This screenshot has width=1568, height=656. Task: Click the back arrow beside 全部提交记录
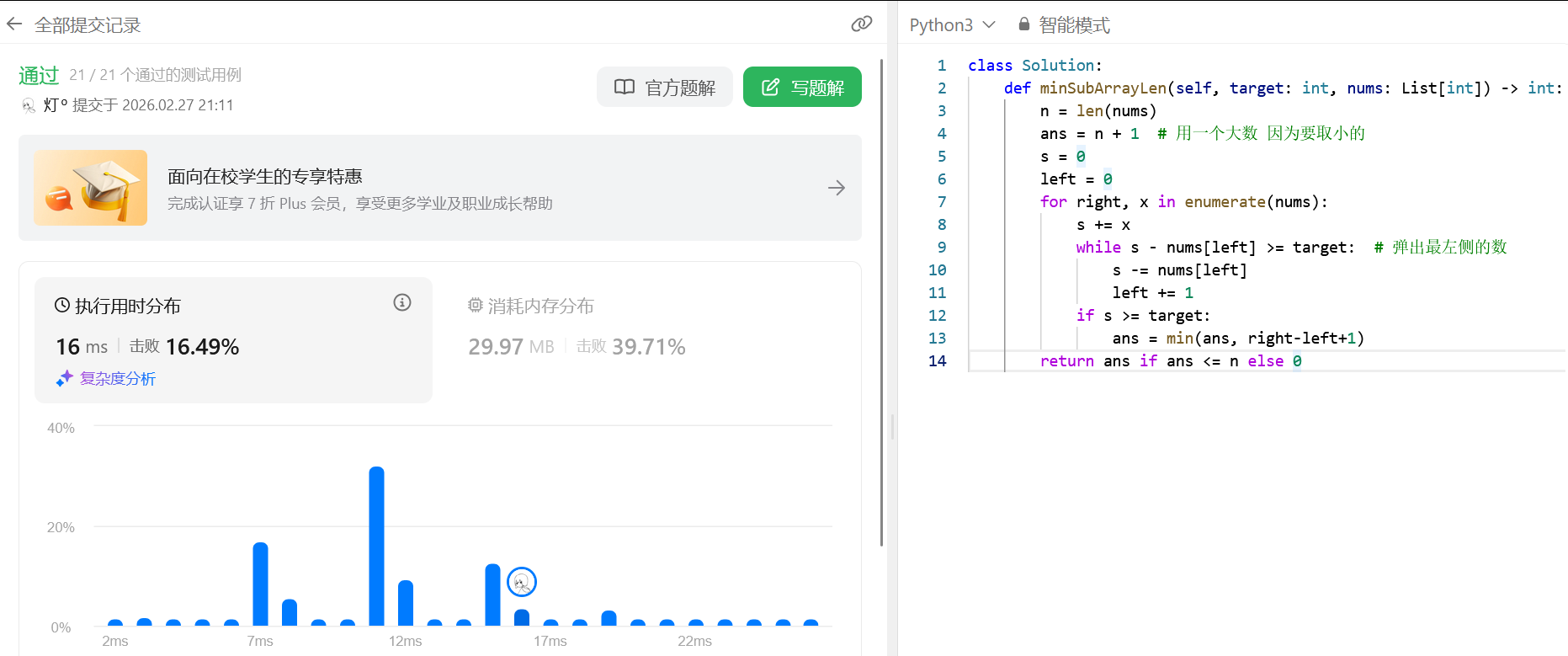click(14, 24)
